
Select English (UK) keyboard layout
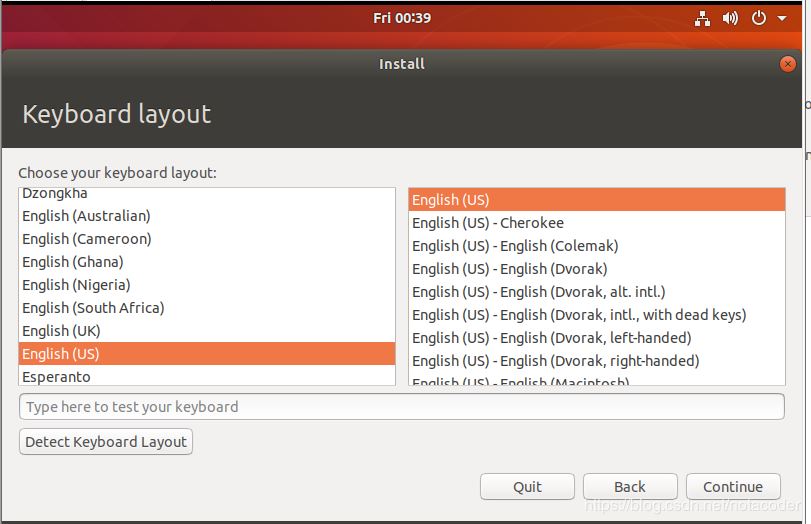61,331
